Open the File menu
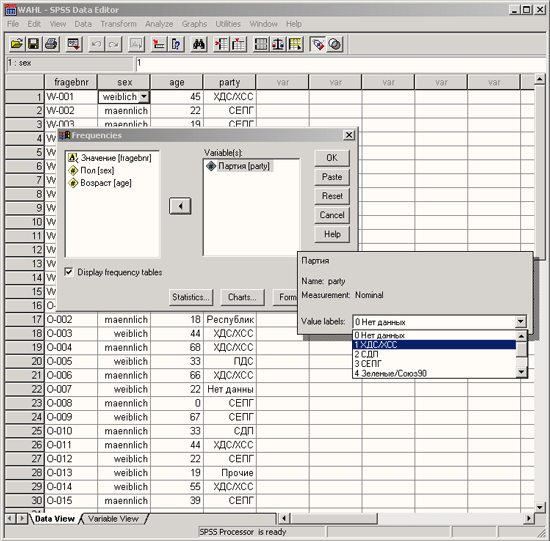Viewport: 550px width, 541px height. [13, 24]
